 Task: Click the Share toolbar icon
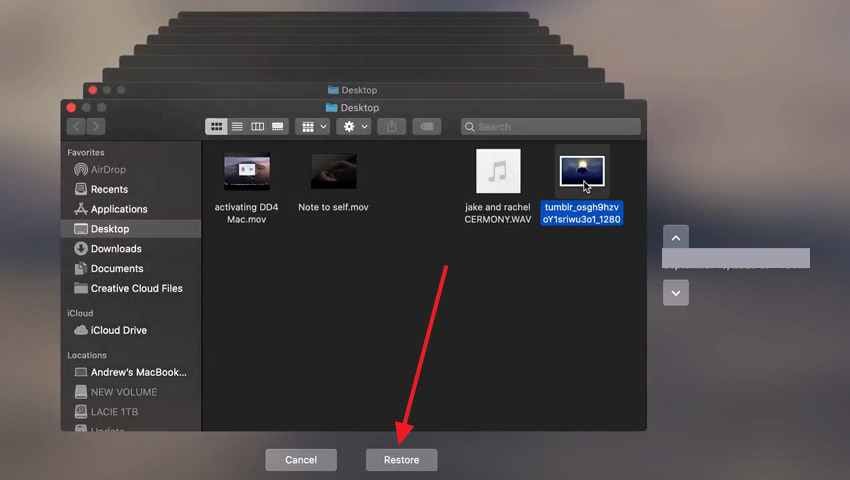click(391, 126)
